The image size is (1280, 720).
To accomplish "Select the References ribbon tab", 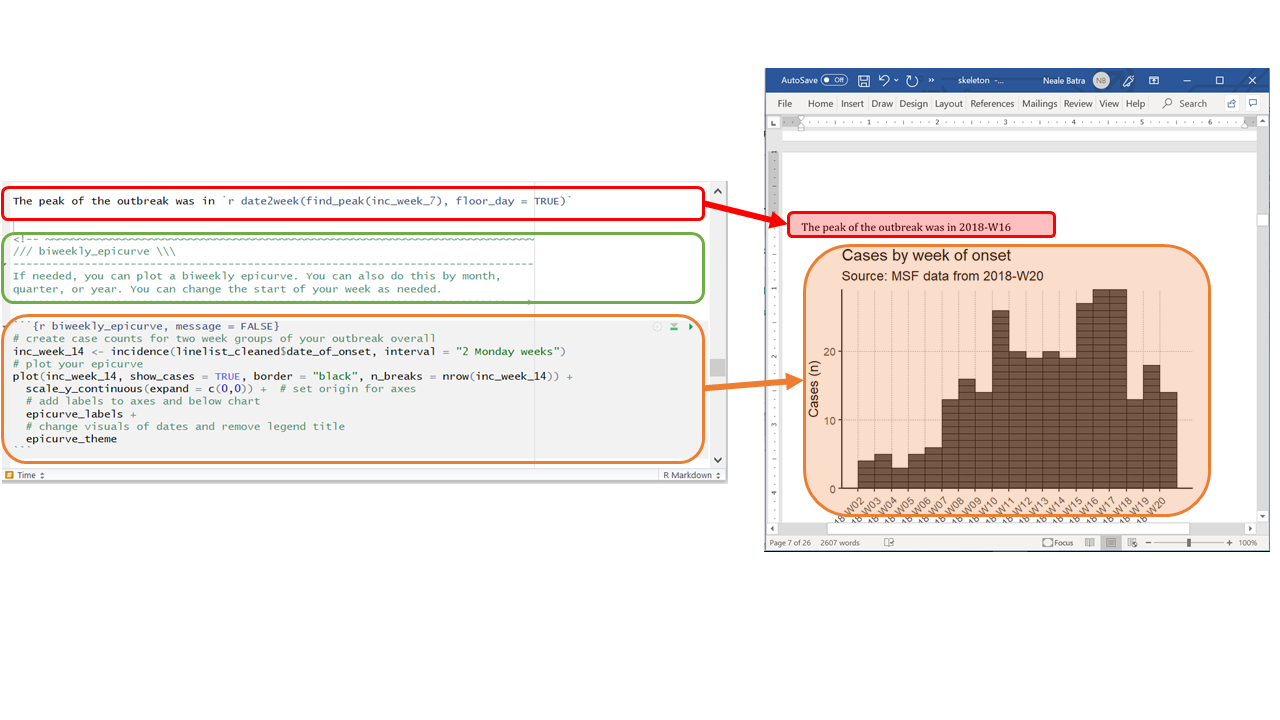I will (992, 103).
